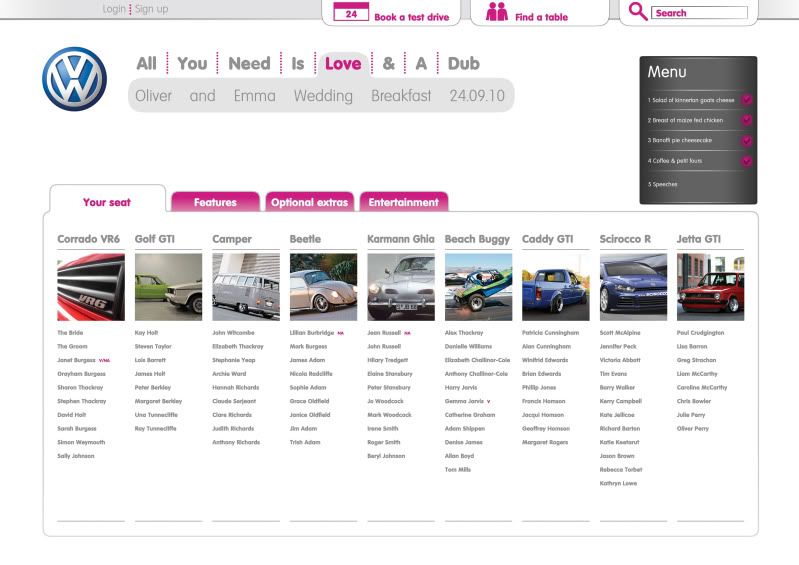Click guest name The Bride
The height and width of the screenshot is (565, 799).
point(70,333)
